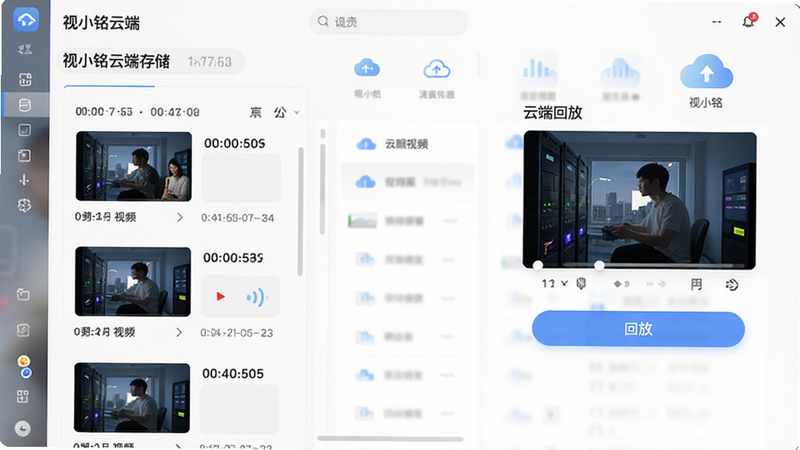Click the round back arrow sidebar icon

(23, 429)
